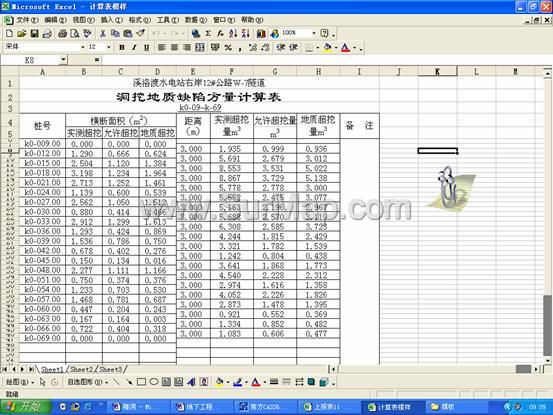Create a new workbook with the New icon
This screenshot has height=415, width=553.
coord(9,33)
